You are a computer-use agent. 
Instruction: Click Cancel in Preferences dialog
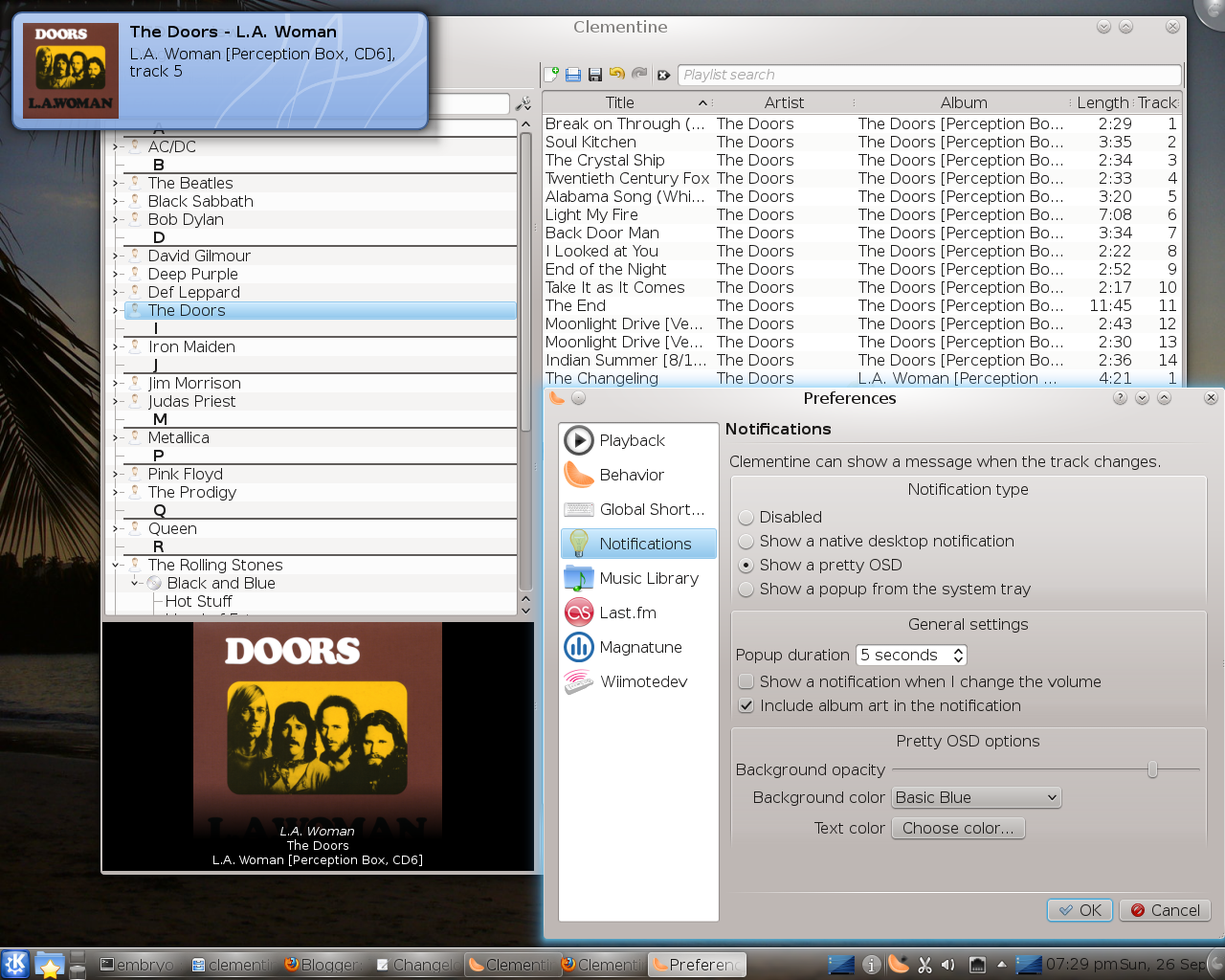point(1166,910)
